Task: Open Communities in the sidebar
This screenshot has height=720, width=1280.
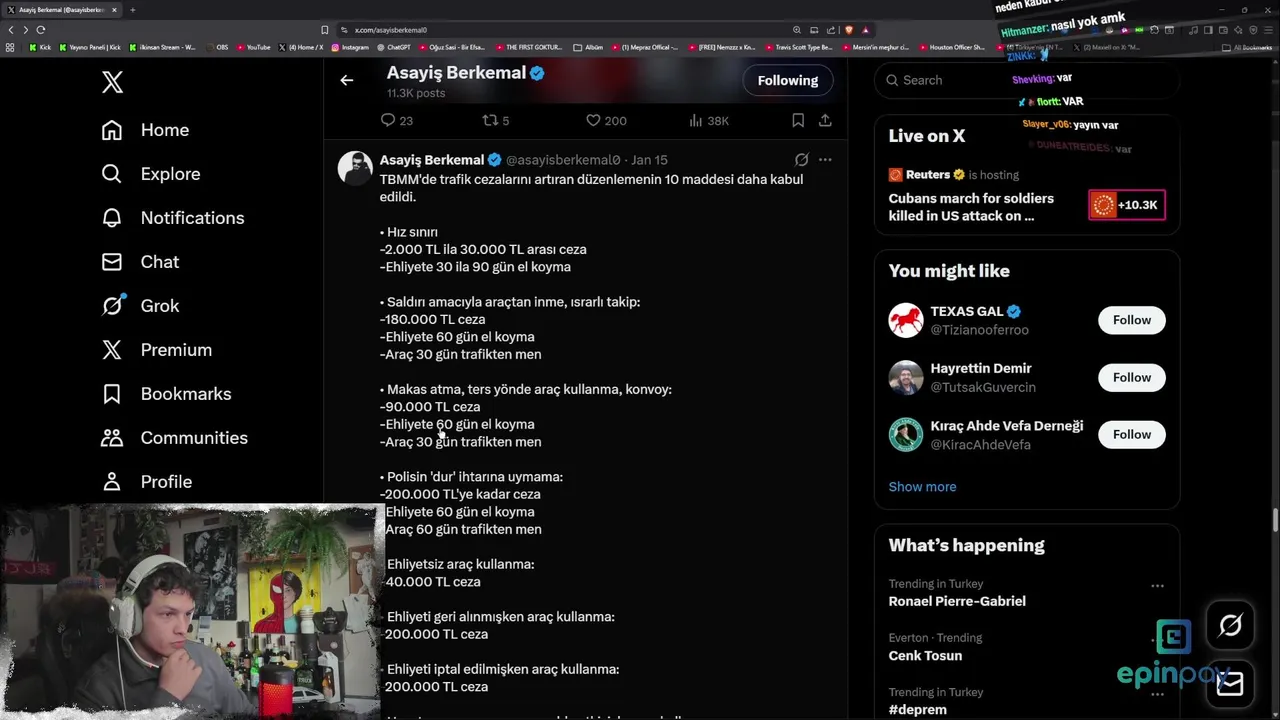Action: coord(174,438)
